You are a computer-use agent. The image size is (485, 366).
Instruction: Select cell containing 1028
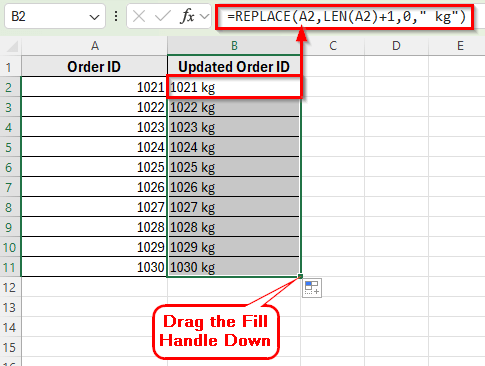coord(94,227)
